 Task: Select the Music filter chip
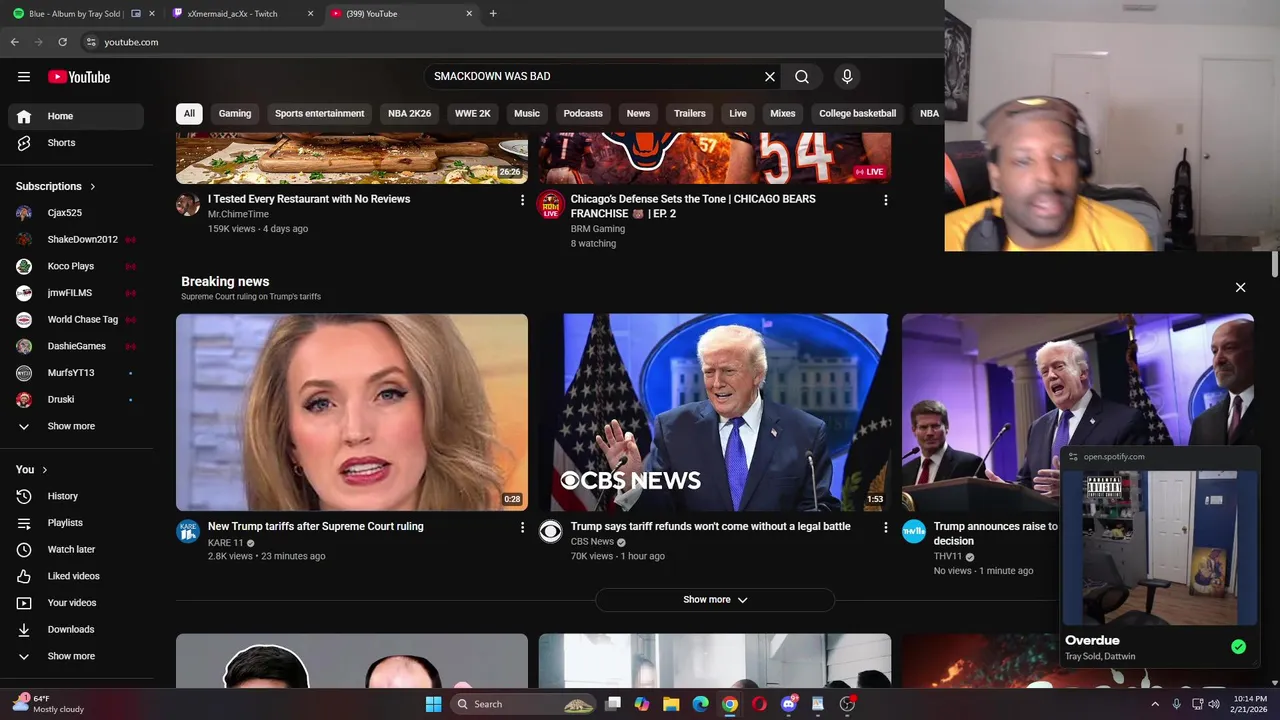[527, 113]
